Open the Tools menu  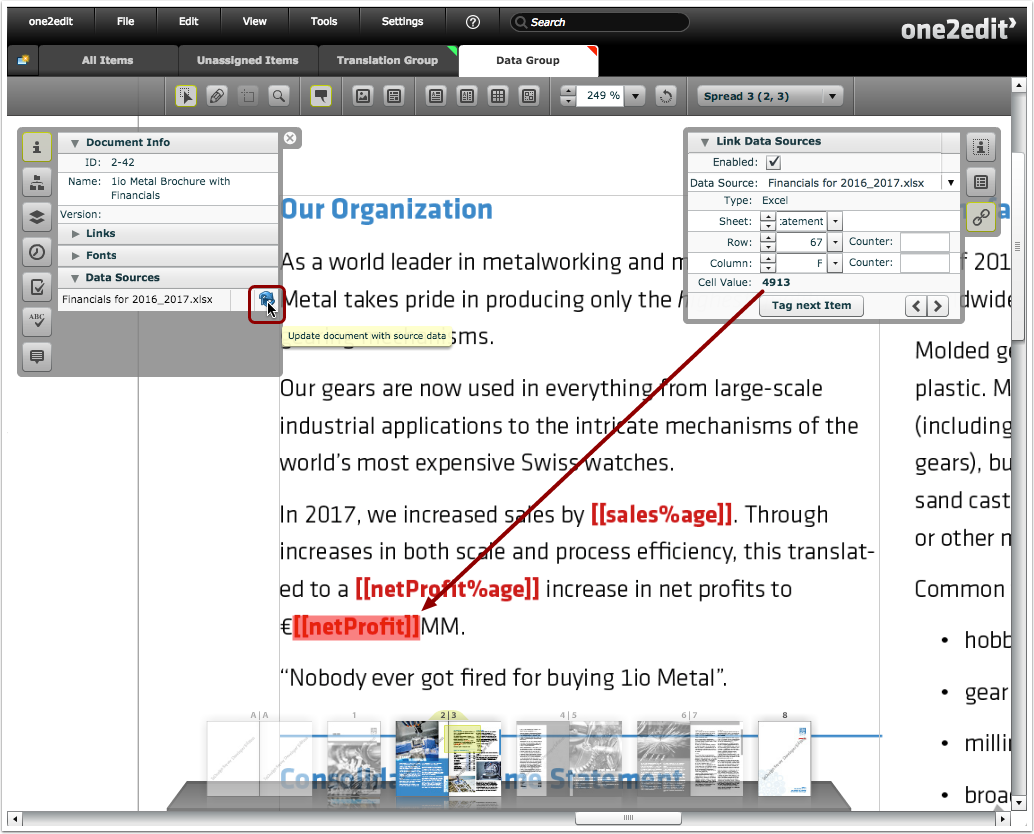tap(324, 22)
